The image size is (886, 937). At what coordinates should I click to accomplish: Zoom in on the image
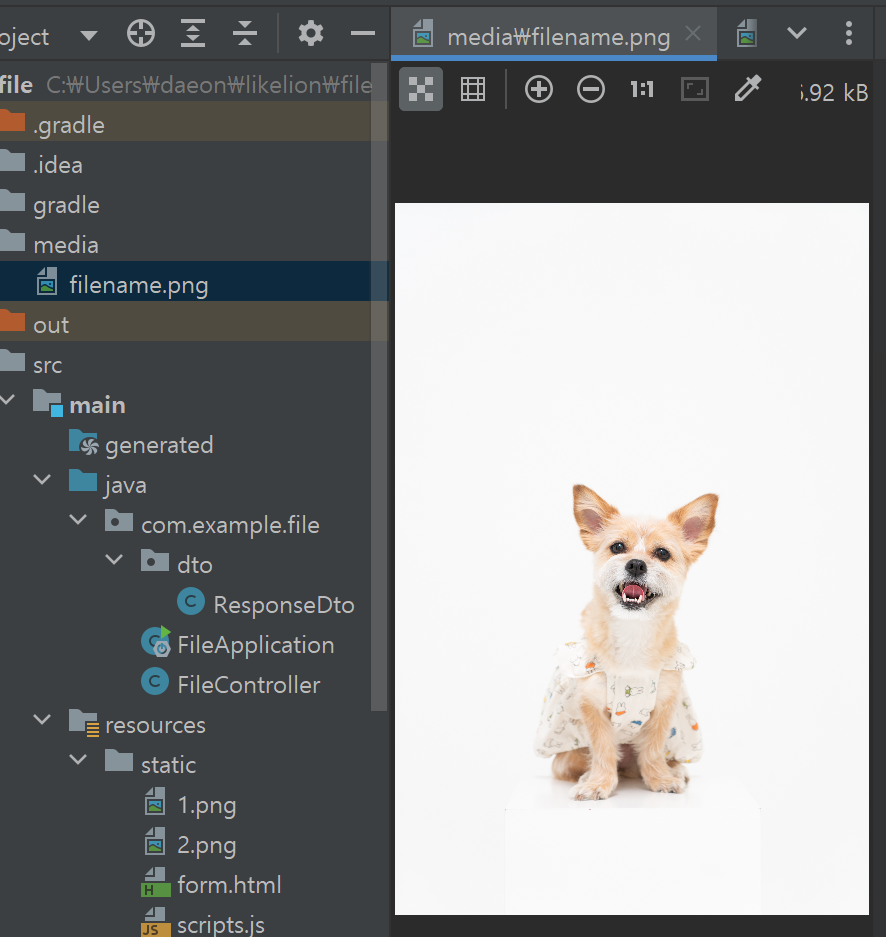pyautogui.click(x=538, y=90)
